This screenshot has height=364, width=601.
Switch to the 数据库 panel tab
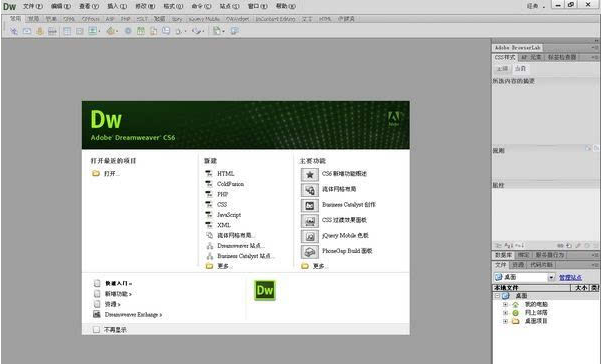(503, 255)
